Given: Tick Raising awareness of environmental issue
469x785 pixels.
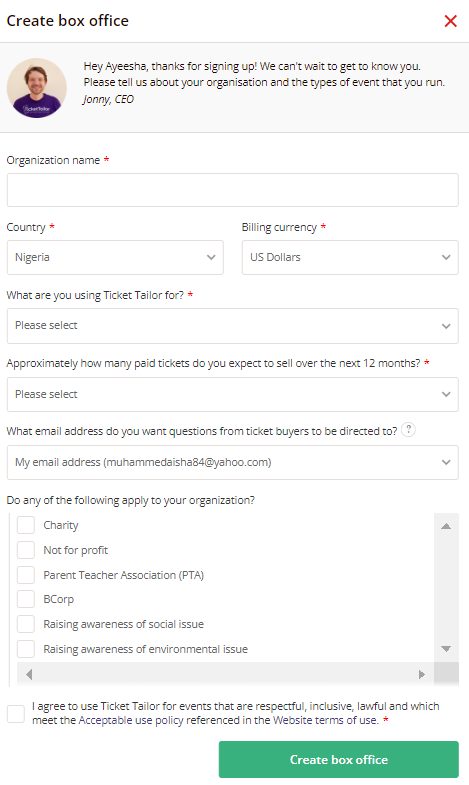Looking at the screenshot, I should [26, 649].
